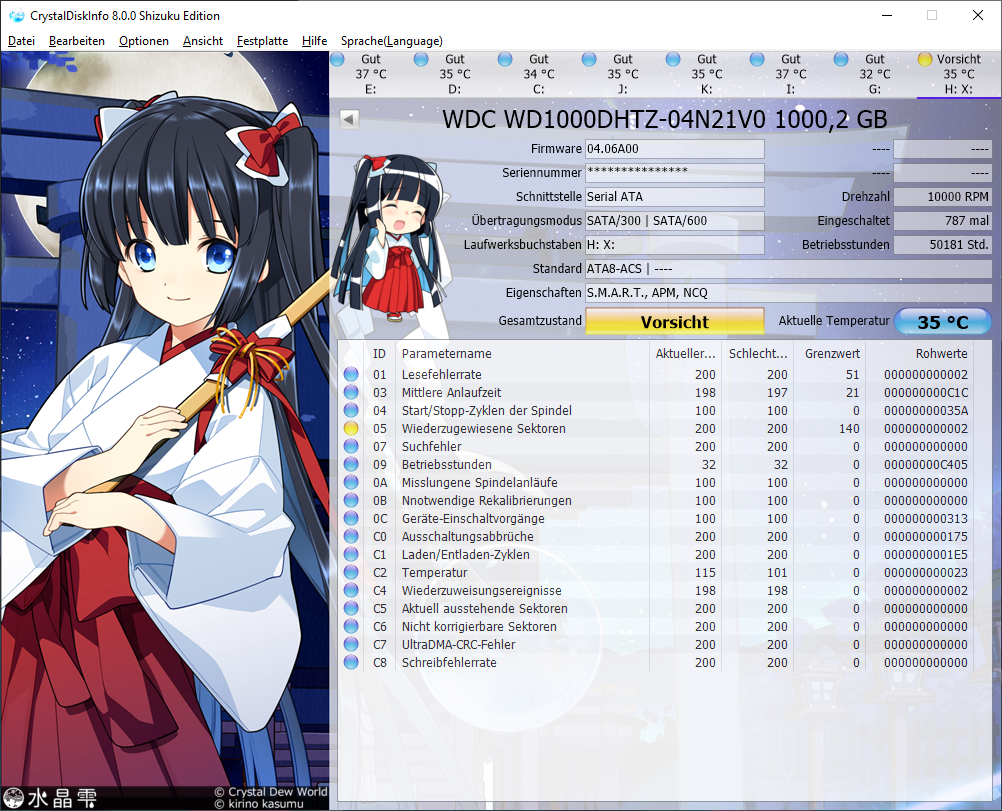The height and width of the screenshot is (811, 1002).
Task: Click the 35 °C temperature button
Action: tap(943, 321)
